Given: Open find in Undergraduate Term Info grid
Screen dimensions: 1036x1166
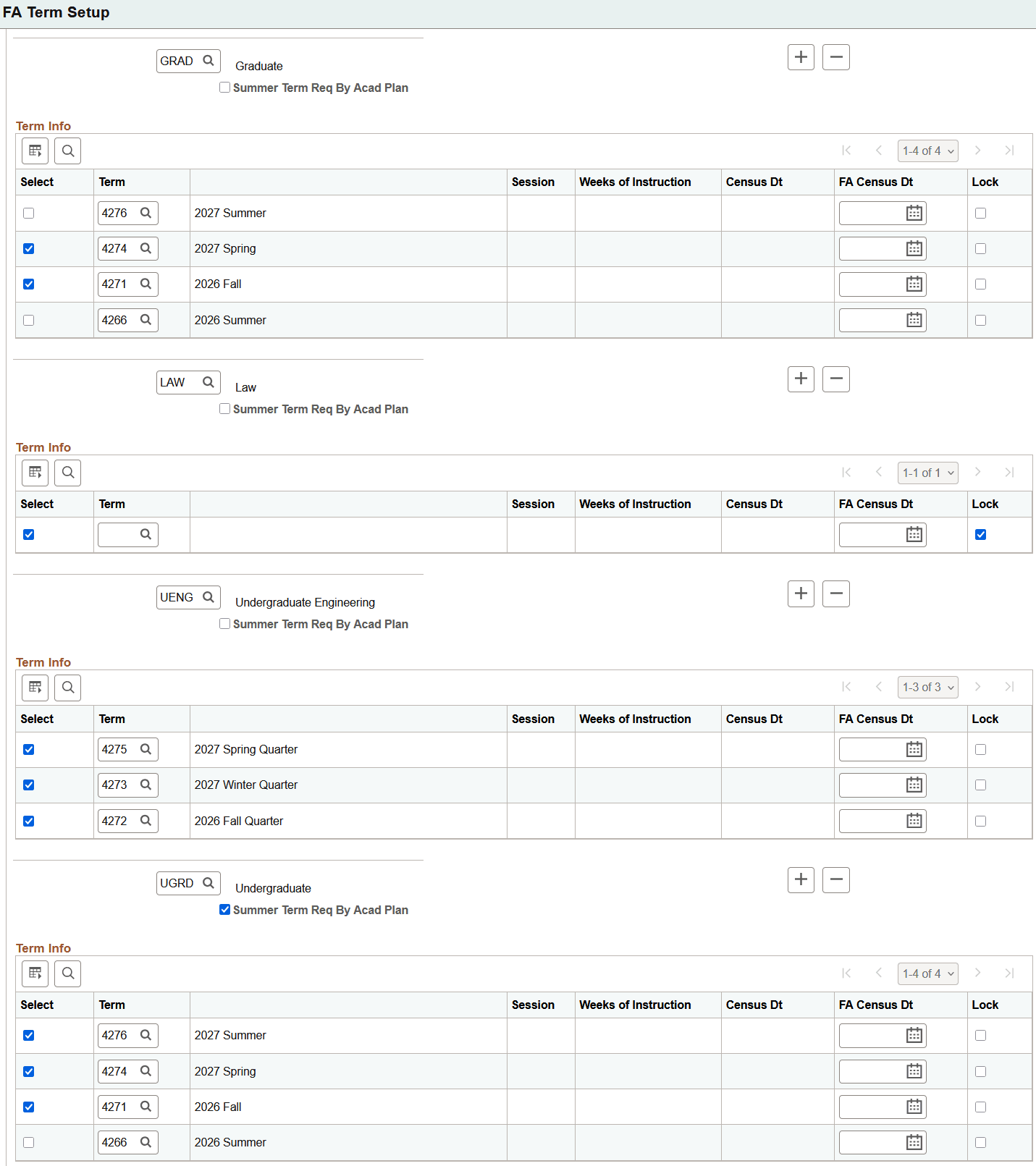Looking at the screenshot, I should (x=68, y=973).
